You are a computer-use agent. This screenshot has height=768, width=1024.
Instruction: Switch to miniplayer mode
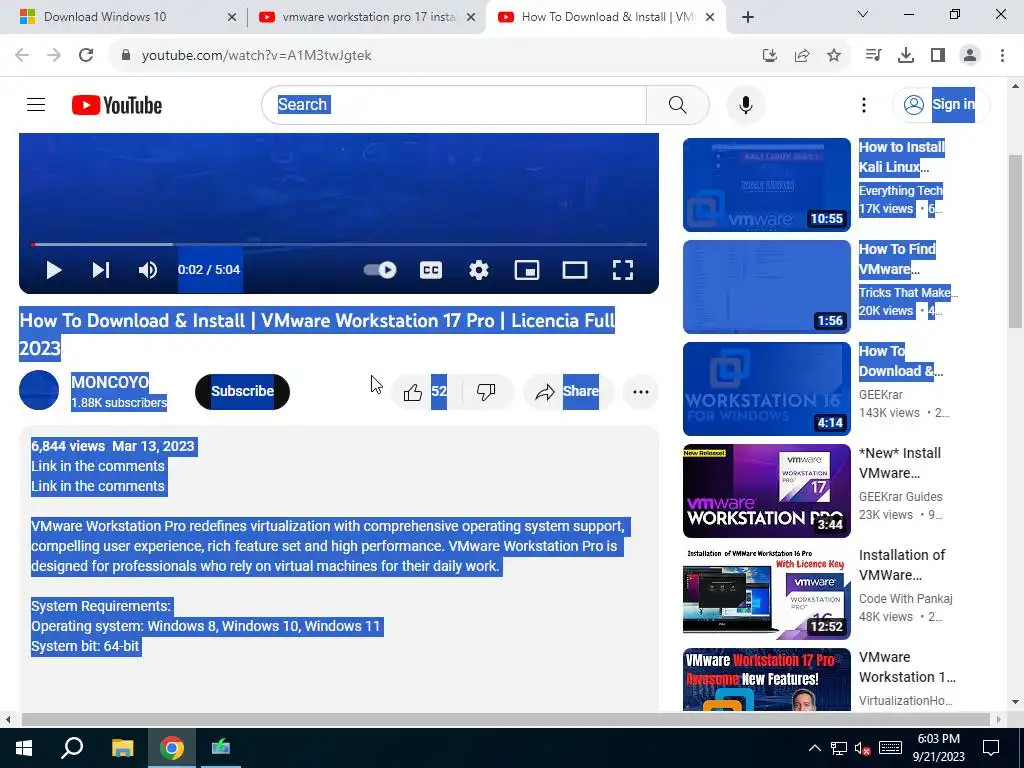point(526,270)
